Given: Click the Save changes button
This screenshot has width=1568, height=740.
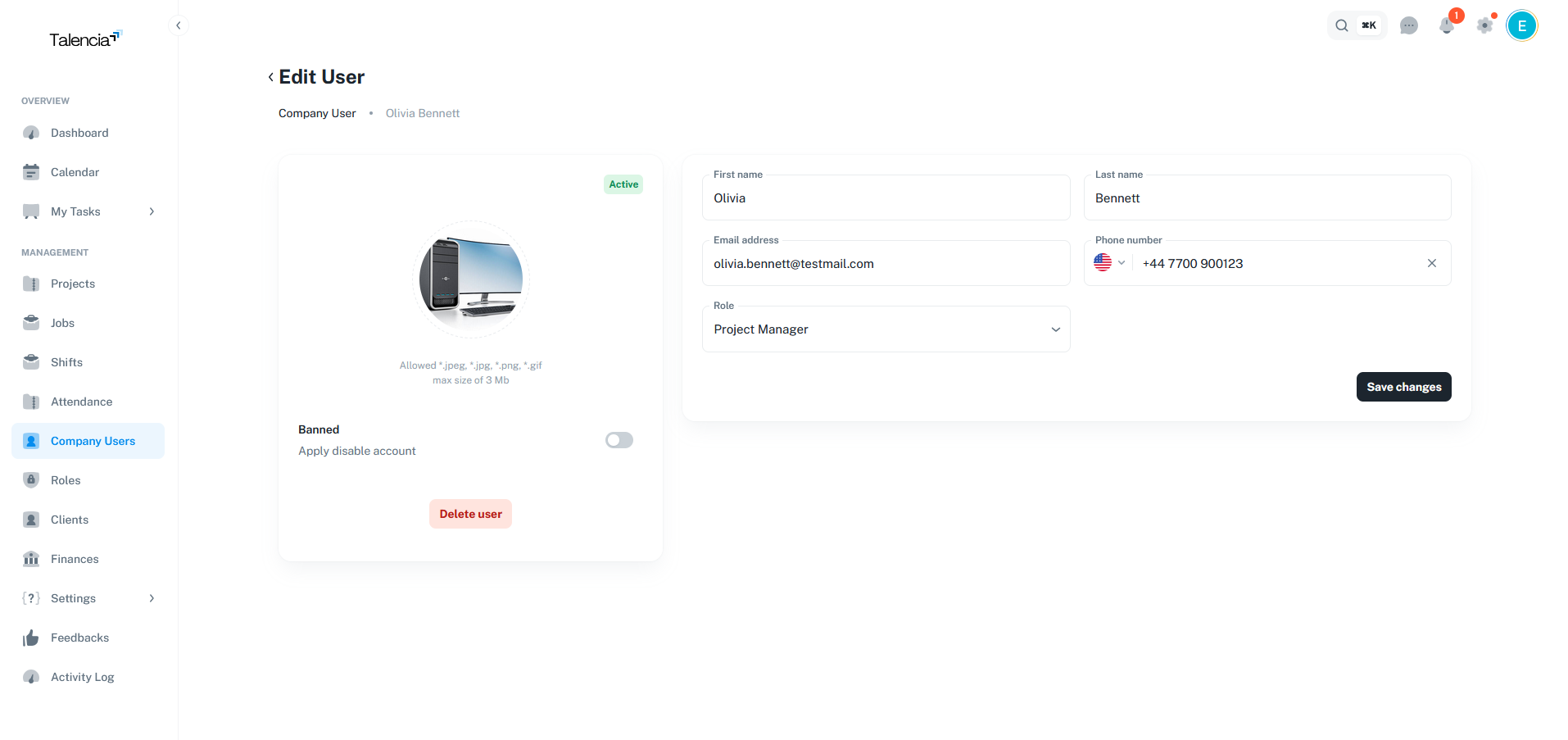Looking at the screenshot, I should [1403, 386].
